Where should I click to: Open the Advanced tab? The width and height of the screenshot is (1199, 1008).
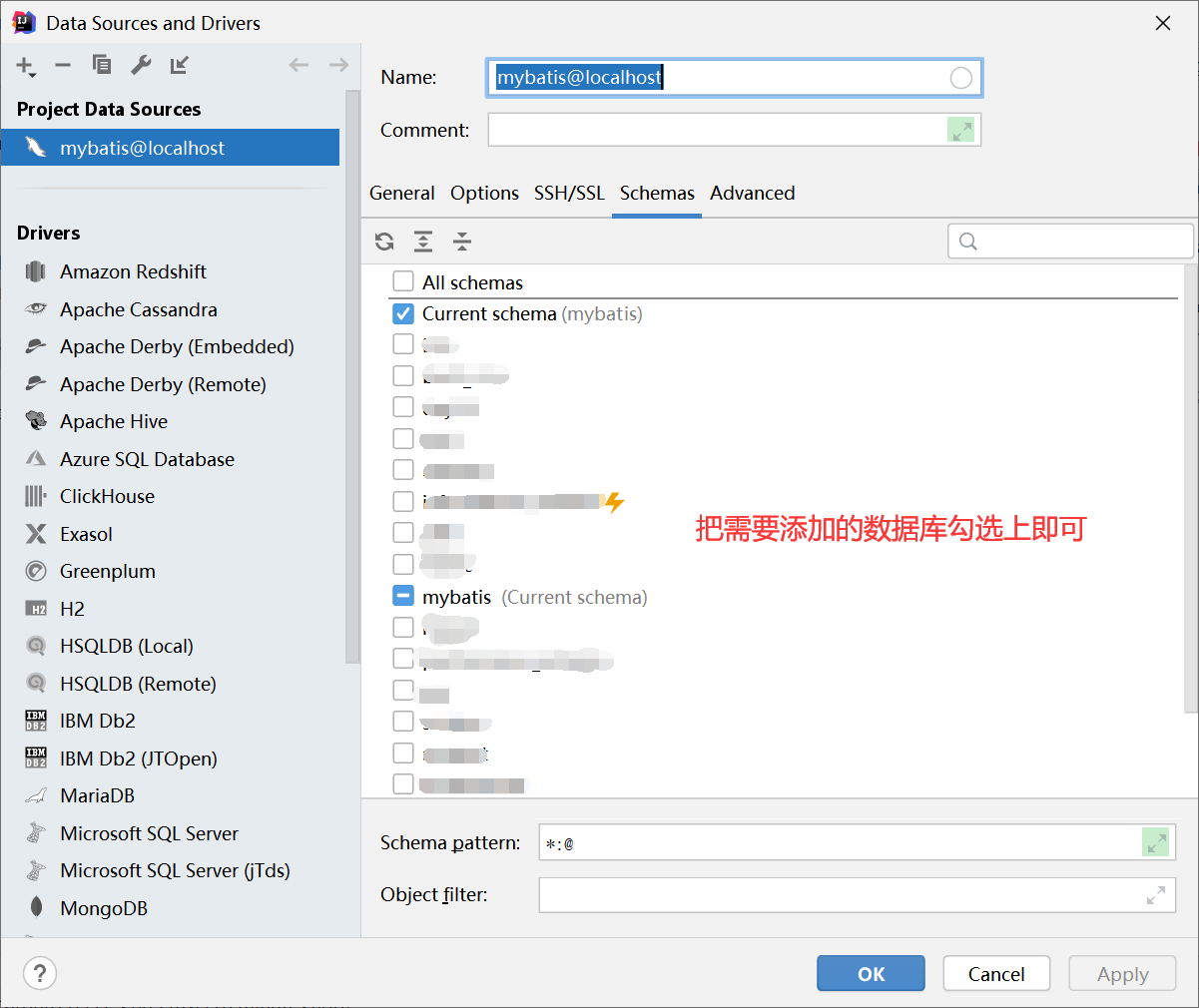click(x=753, y=193)
